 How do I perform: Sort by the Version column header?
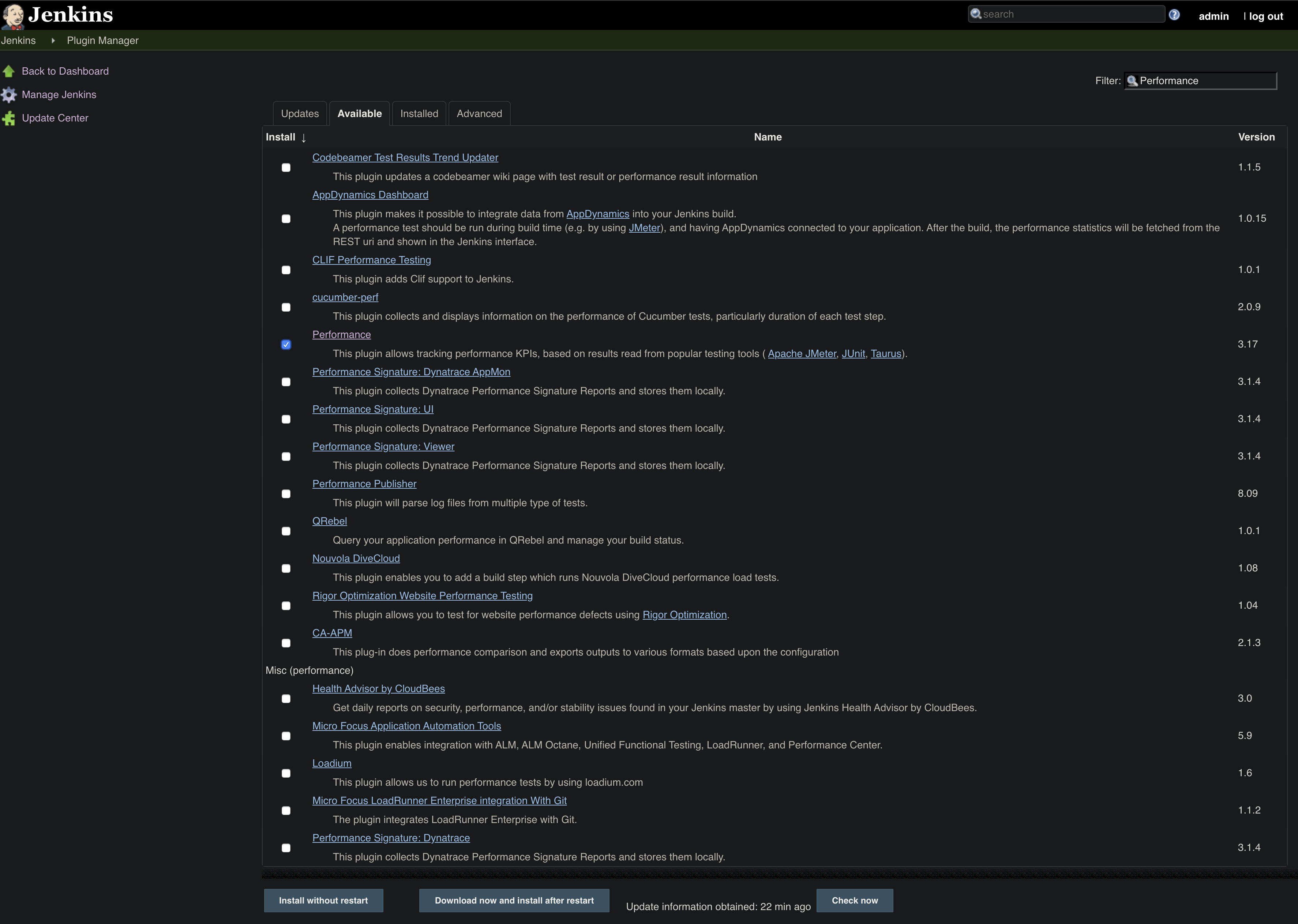[x=1256, y=137]
